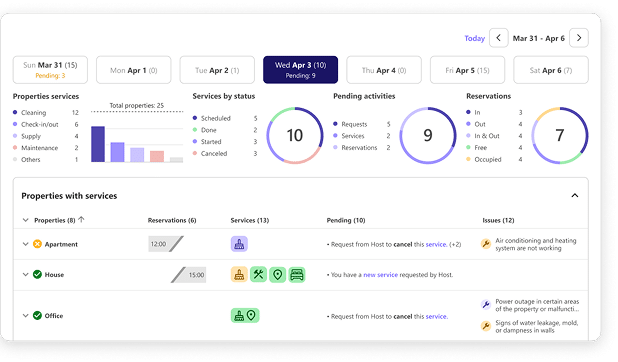Viewport: 618px width, 362px height.
Task: Click the green check icon beside Office
Action: [37, 315]
